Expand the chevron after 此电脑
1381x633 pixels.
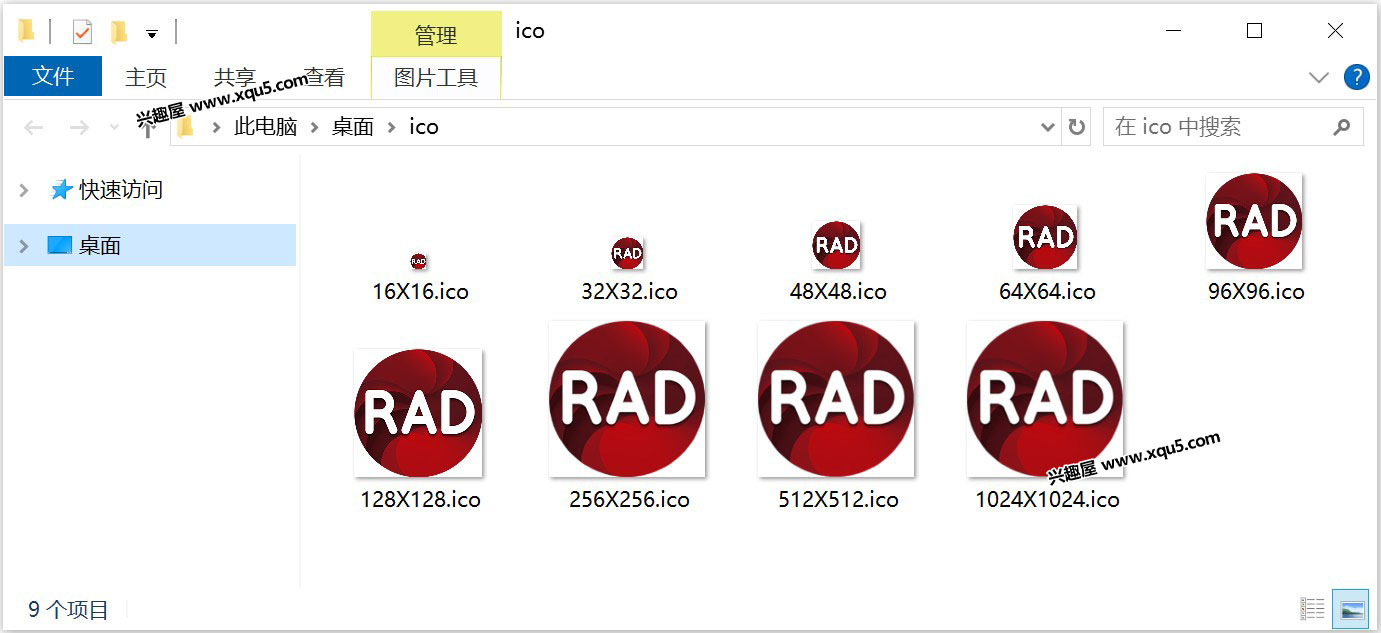pyautogui.click(x=314, y=128)
